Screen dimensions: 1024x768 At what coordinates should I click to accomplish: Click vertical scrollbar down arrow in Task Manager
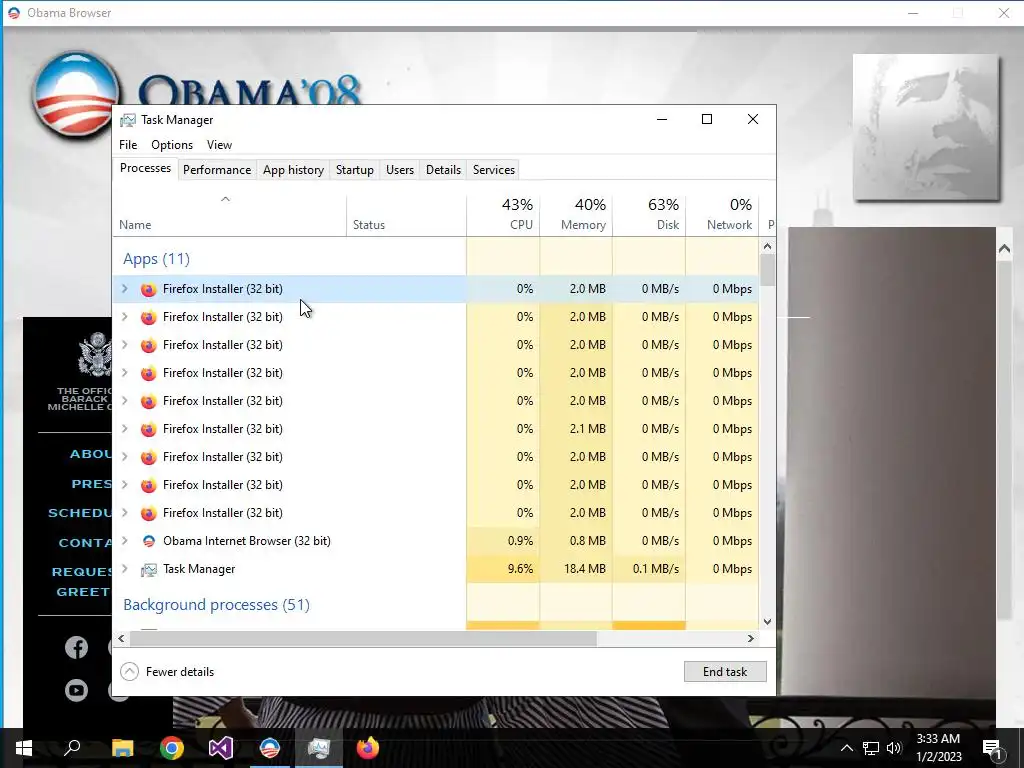(767, 622)
